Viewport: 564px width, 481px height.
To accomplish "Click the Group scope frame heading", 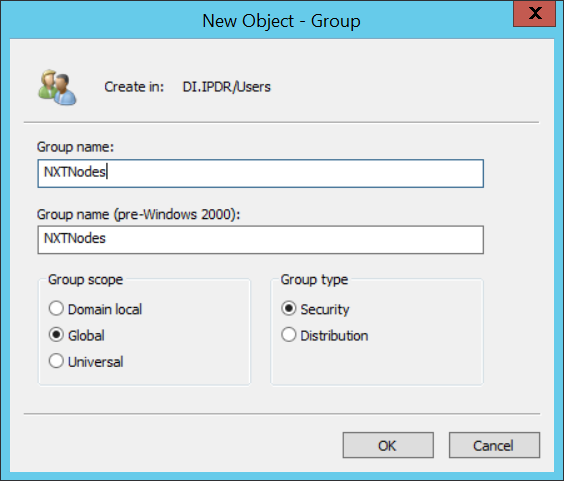I will click(86, 280).
